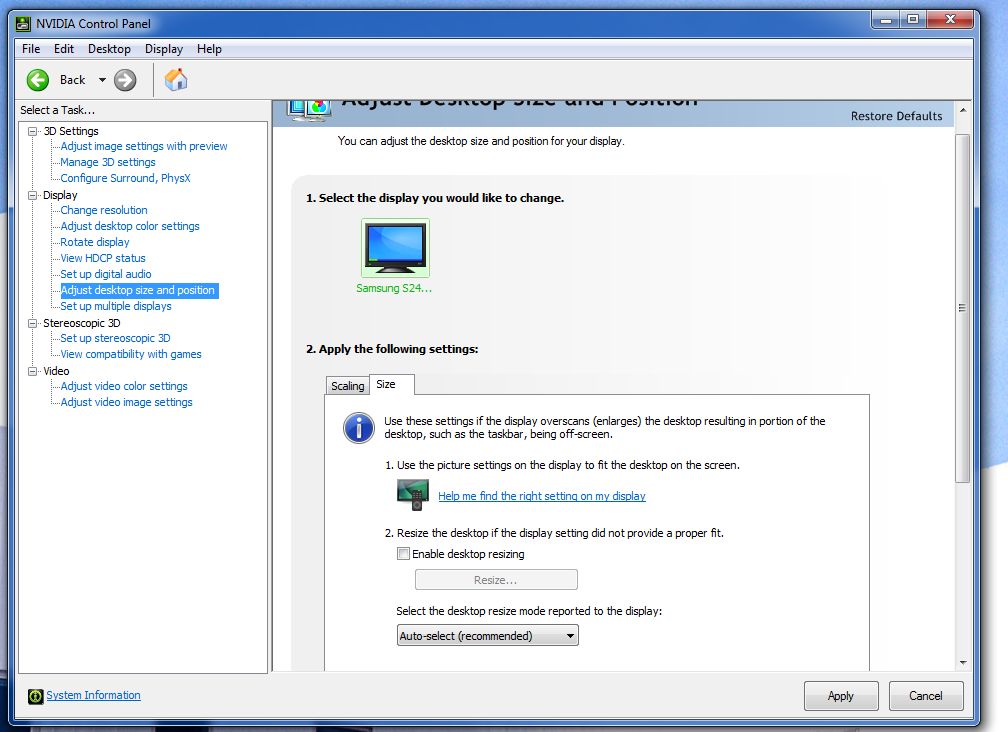Viewport: 1008px width, 732px height.
Task: Open Manage 3D settings
Action: point(108,163)
